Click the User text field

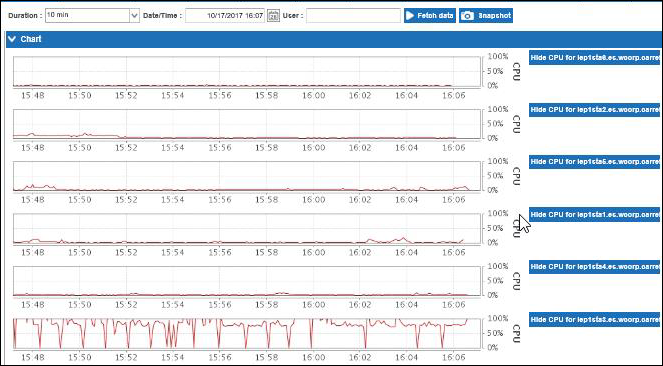(353, 16)
